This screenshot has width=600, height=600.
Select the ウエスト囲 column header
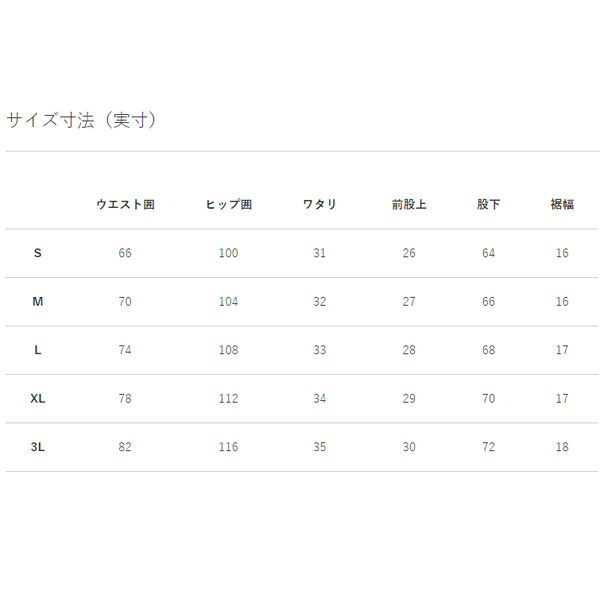pos(125,205)
